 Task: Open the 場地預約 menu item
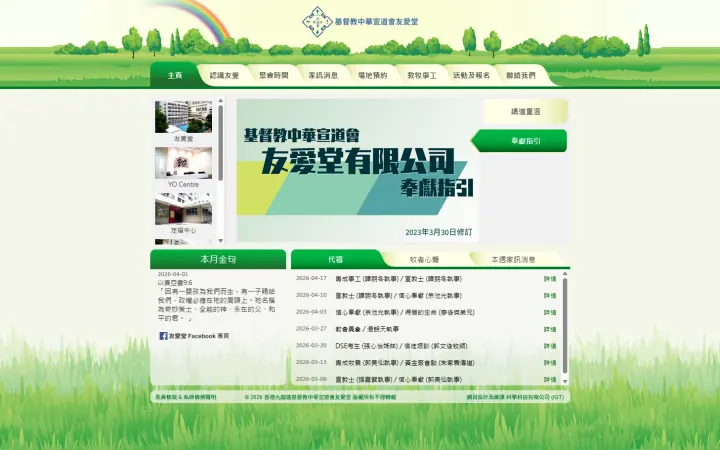[x=372, y=75]
